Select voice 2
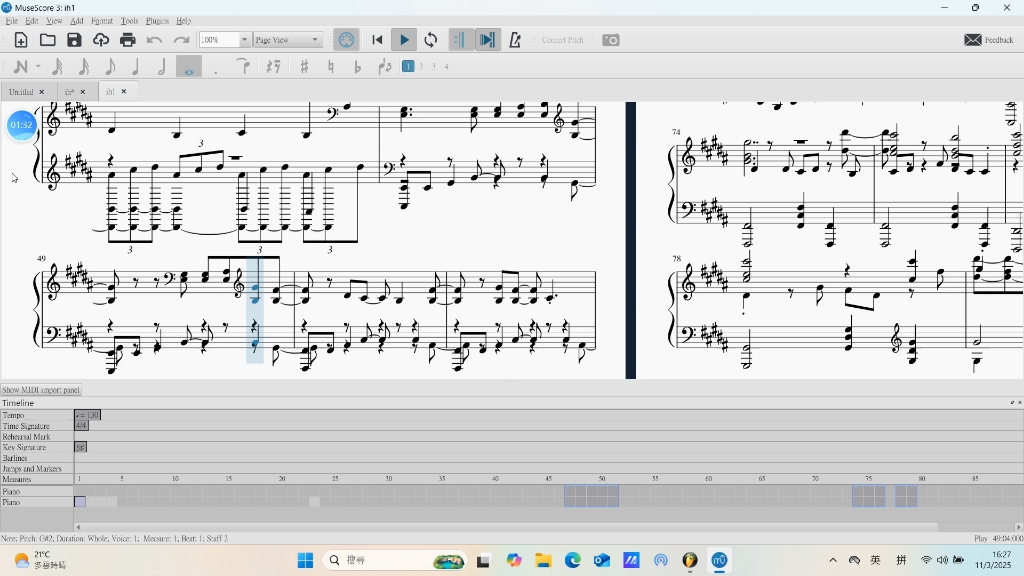The height and width of the screenshot is (576, 1024). pos(421,66)
